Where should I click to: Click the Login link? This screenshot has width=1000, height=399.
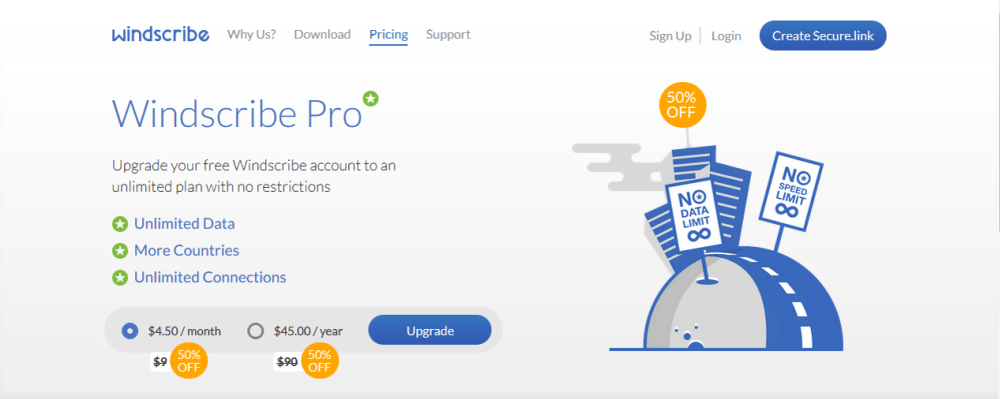point(726,36)
